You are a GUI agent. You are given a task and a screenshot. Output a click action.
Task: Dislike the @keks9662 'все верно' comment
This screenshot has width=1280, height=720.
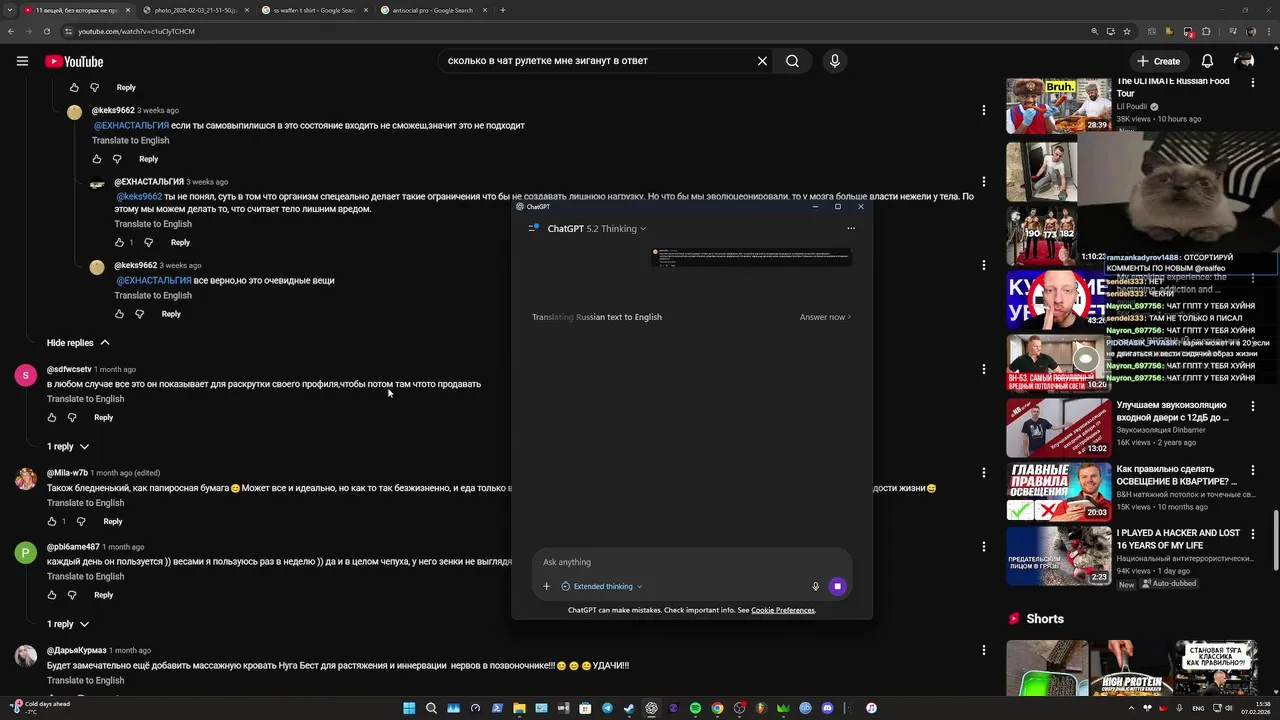[x=139, y=314]
